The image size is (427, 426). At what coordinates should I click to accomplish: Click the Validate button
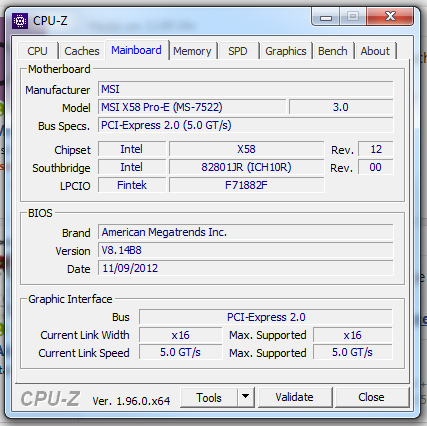pos(295,397)
